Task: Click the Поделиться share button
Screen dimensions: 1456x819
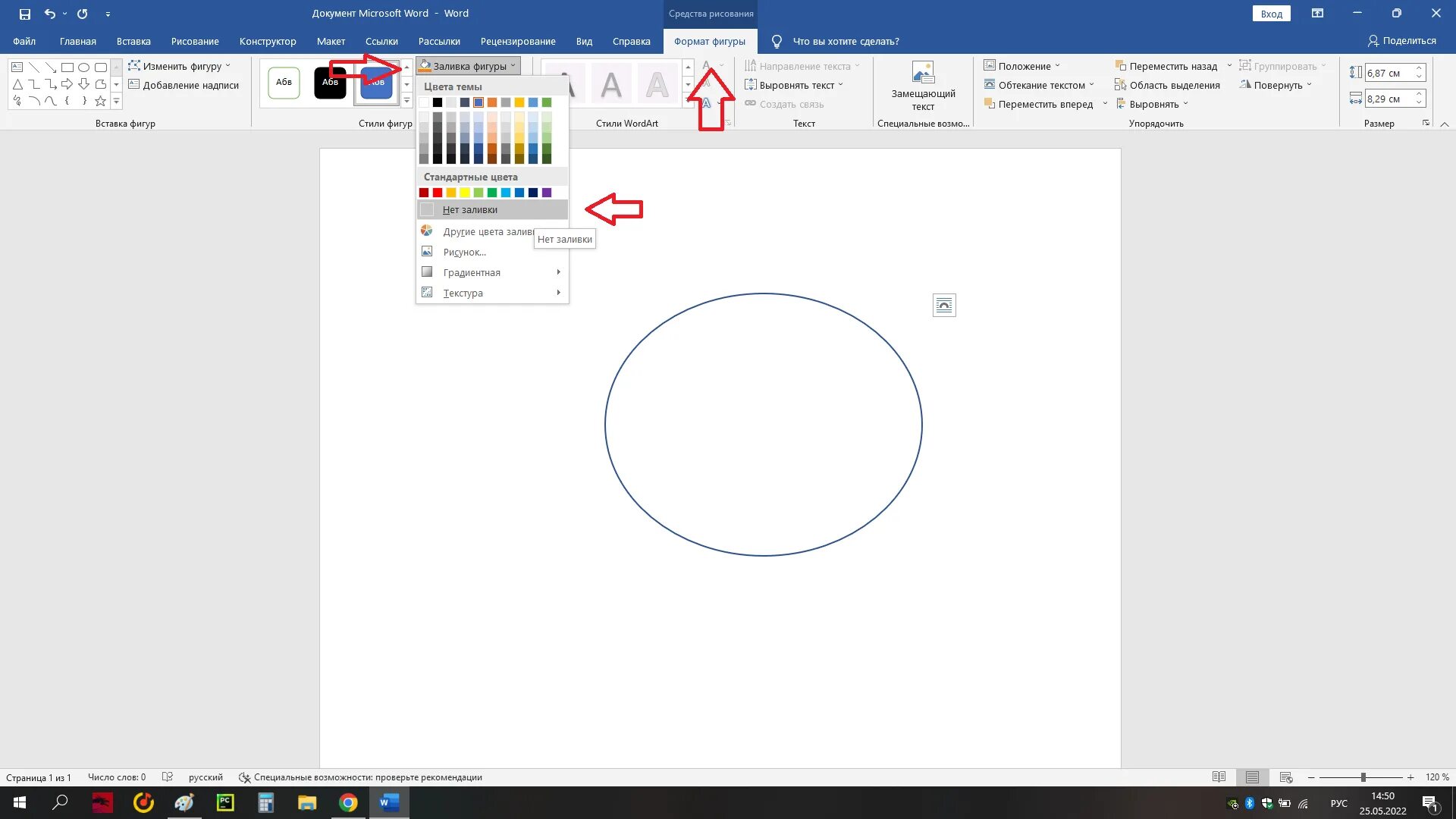Action: click(x=1401, y=41)
